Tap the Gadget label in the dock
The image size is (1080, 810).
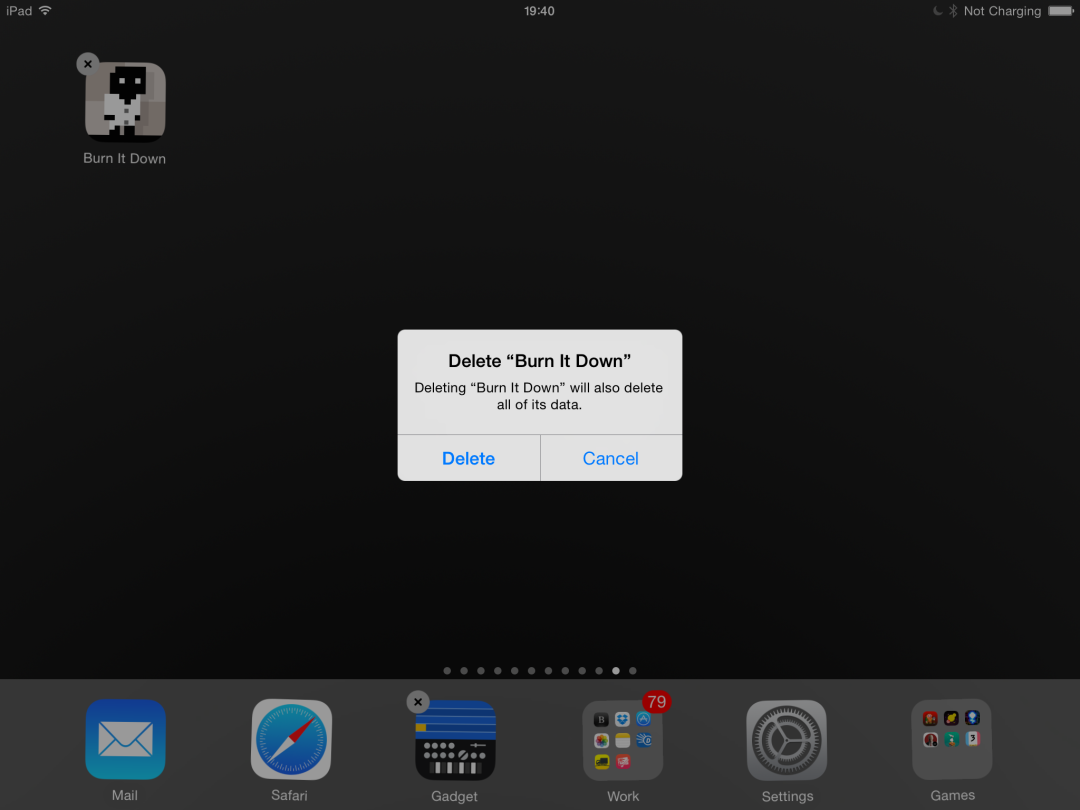point(455,796)
